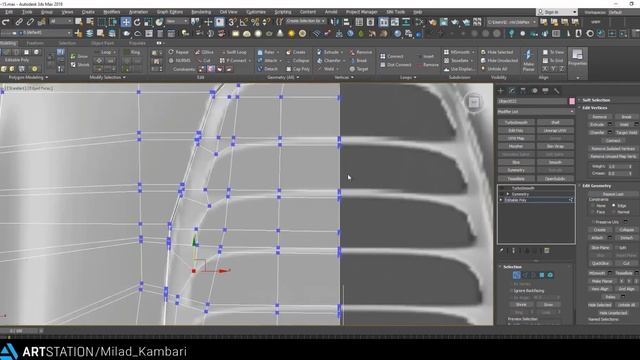This screenshot has width=640, height=360.
Task: Switch to the Object Paint ribbon tab
Action: tap(102, 43)
